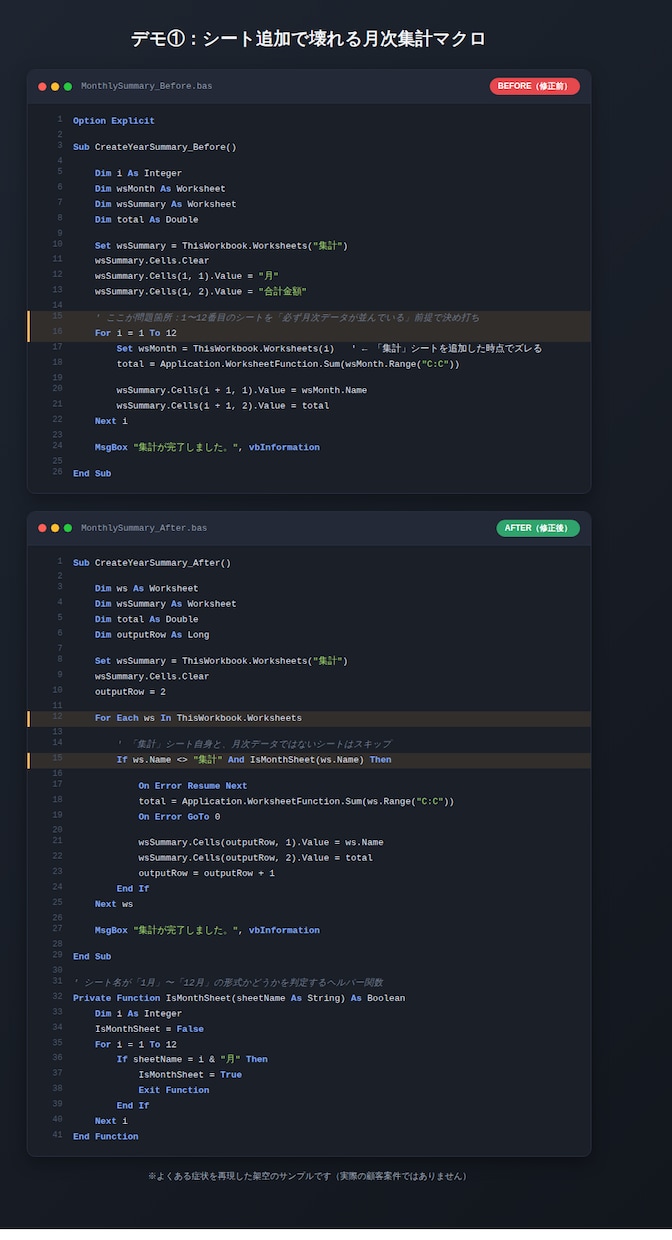Screen dimensions: 672x1240
Task: Click highlighted "If ws.Name <> "集計"" line
Action: coord(310,760)
